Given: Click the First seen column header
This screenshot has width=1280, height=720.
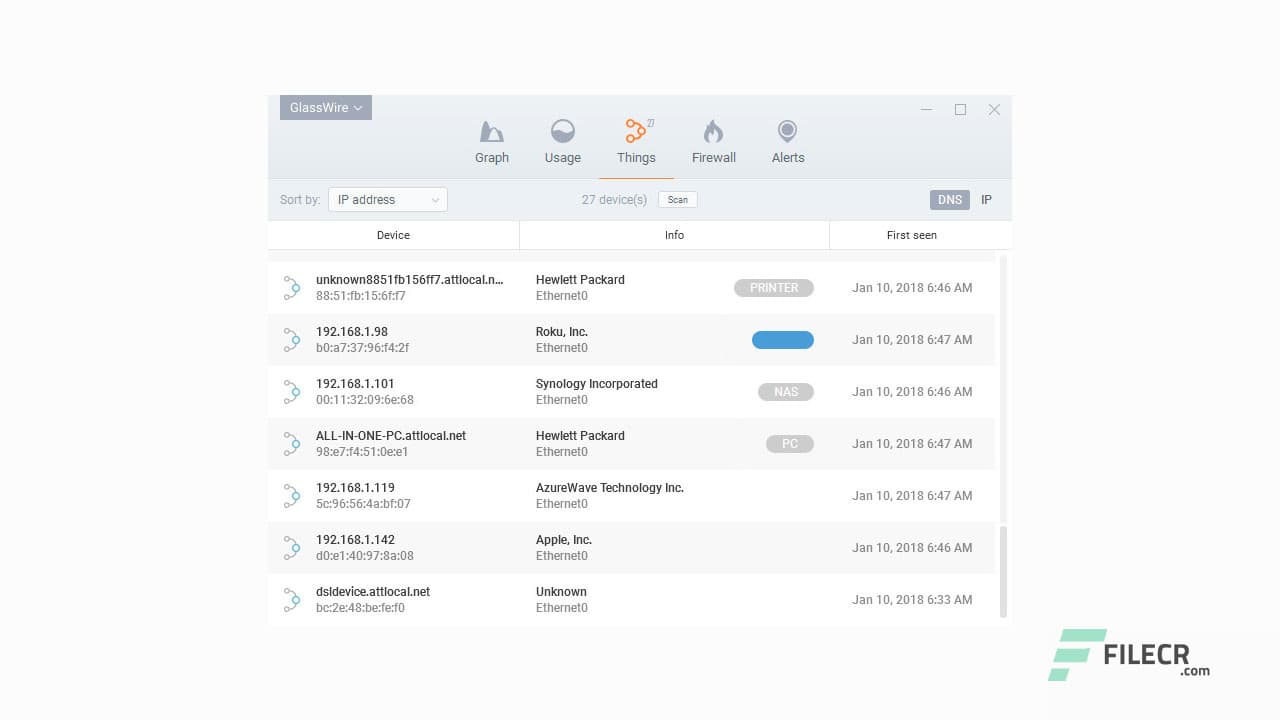Looking at the screenshot, I should click(x=911, y=235).
